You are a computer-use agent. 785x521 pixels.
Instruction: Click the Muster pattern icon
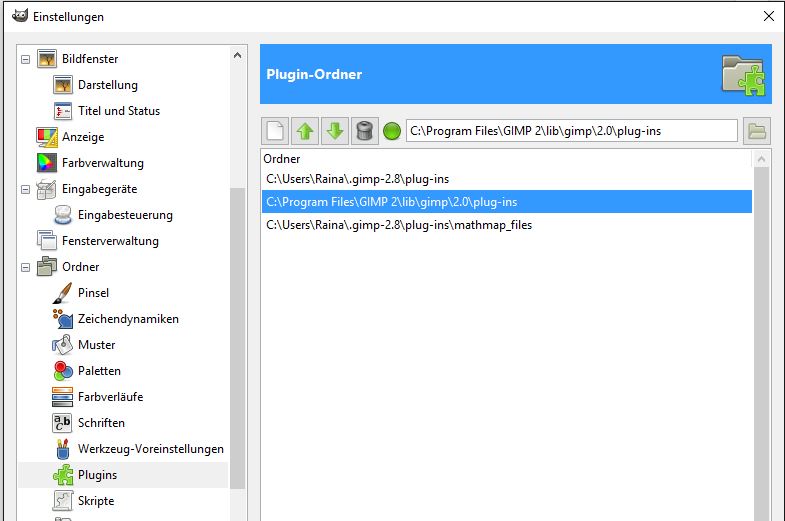[x=63, y=345]
